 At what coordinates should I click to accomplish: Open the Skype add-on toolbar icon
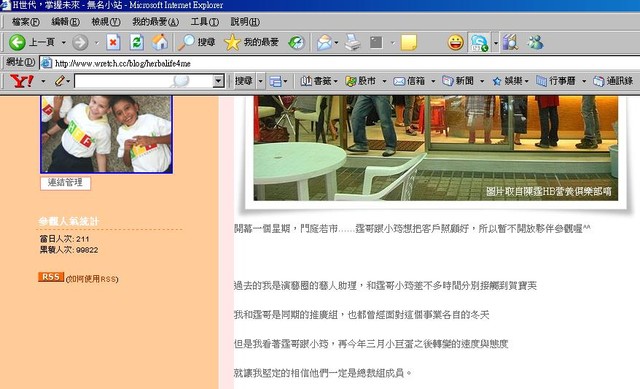pos(479,42)
